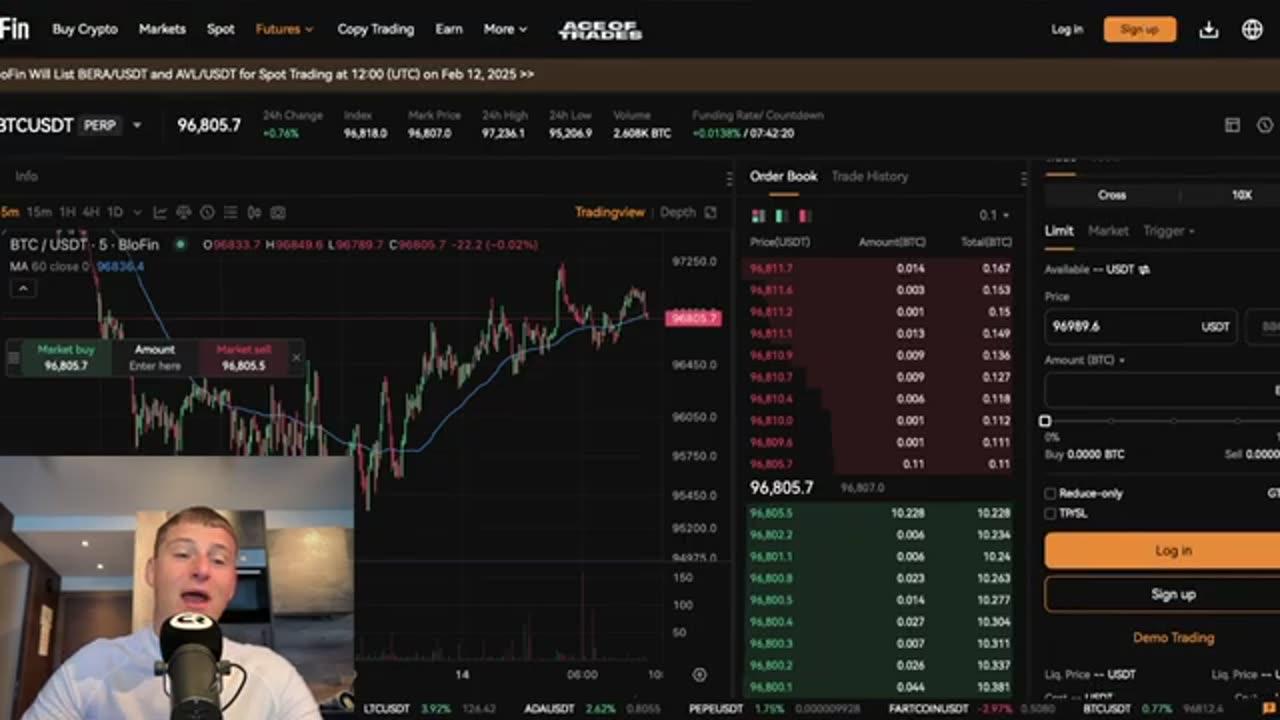Viewport: 1280px width, 720px height.
Task: Take chart snapshot with camera icon
Action: 278,212
